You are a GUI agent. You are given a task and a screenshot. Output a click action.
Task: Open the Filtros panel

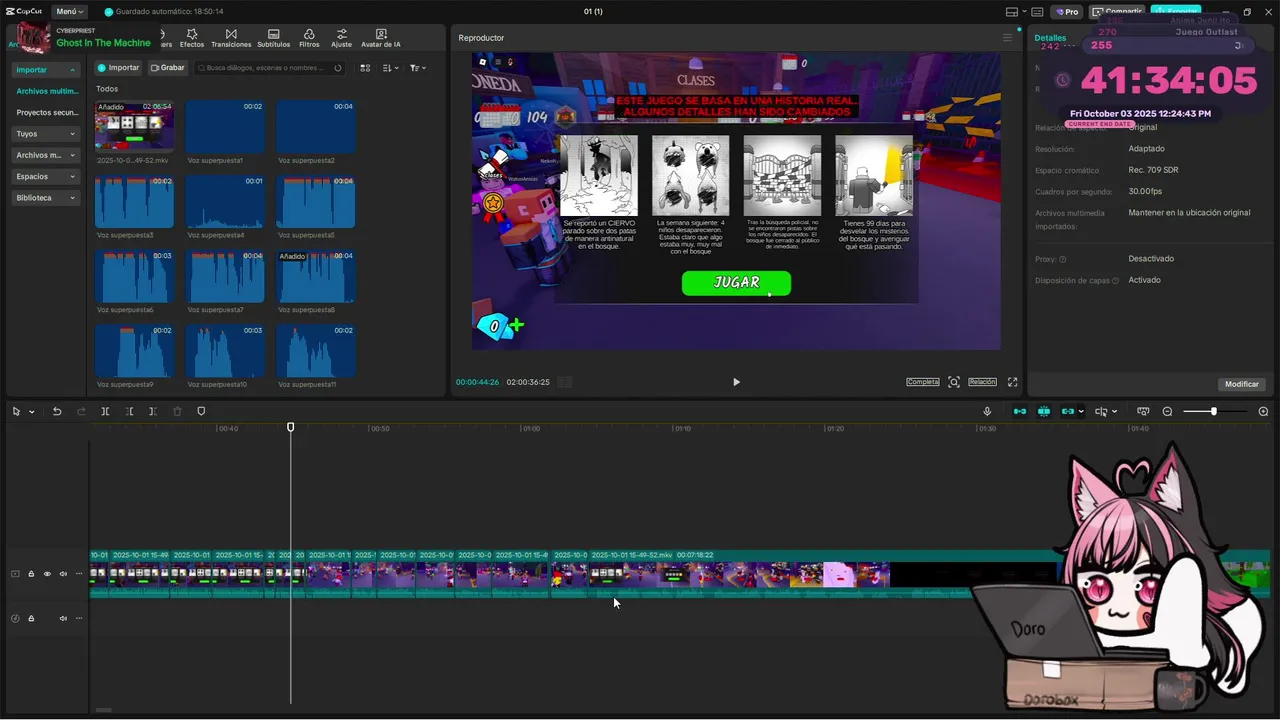[x=309, y=38]
